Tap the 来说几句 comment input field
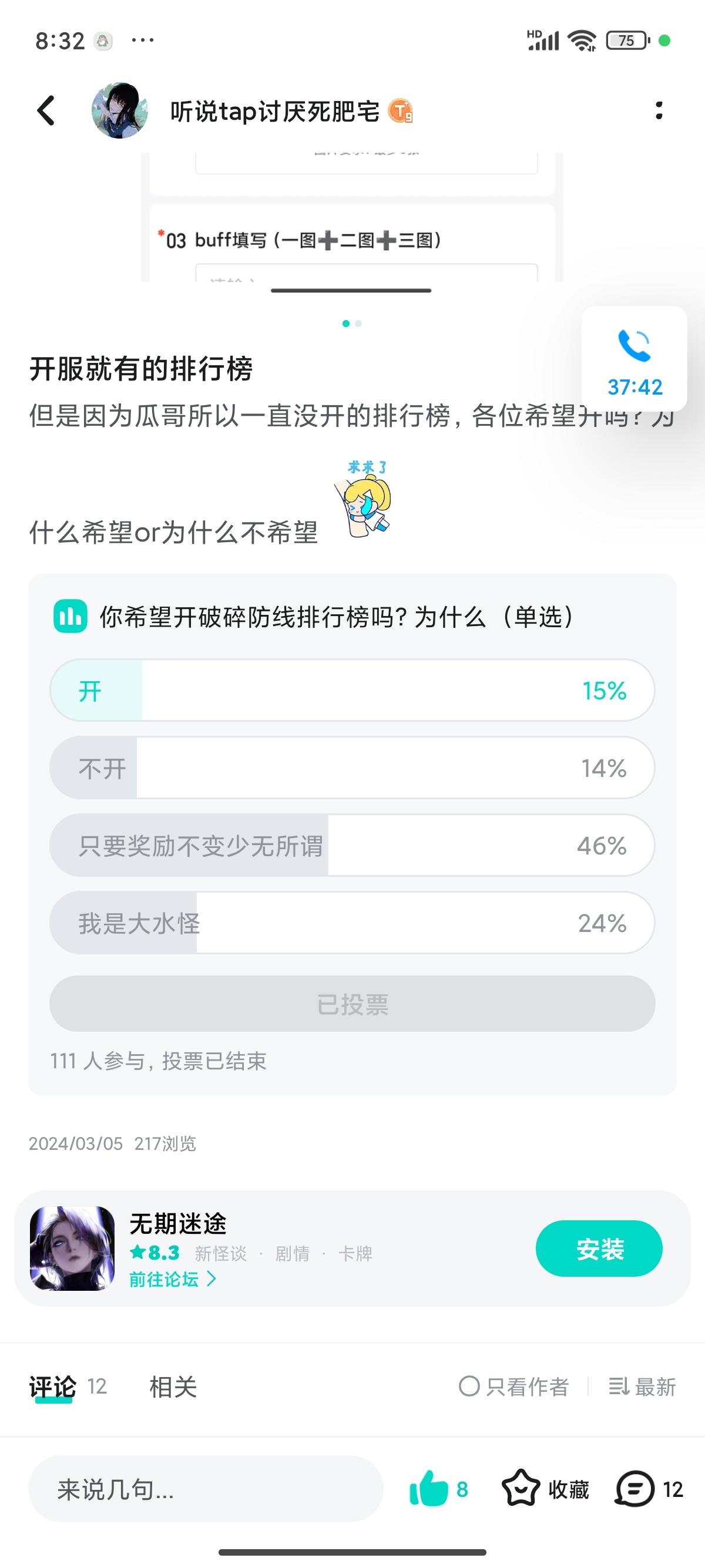The width and height of the screenshot is (705, 1568). tap(206, 1489)
